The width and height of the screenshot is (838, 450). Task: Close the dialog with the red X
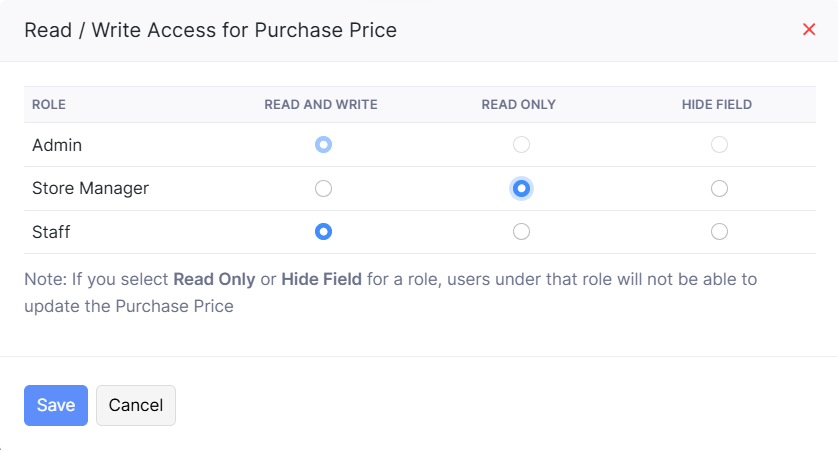coord(809,30)
